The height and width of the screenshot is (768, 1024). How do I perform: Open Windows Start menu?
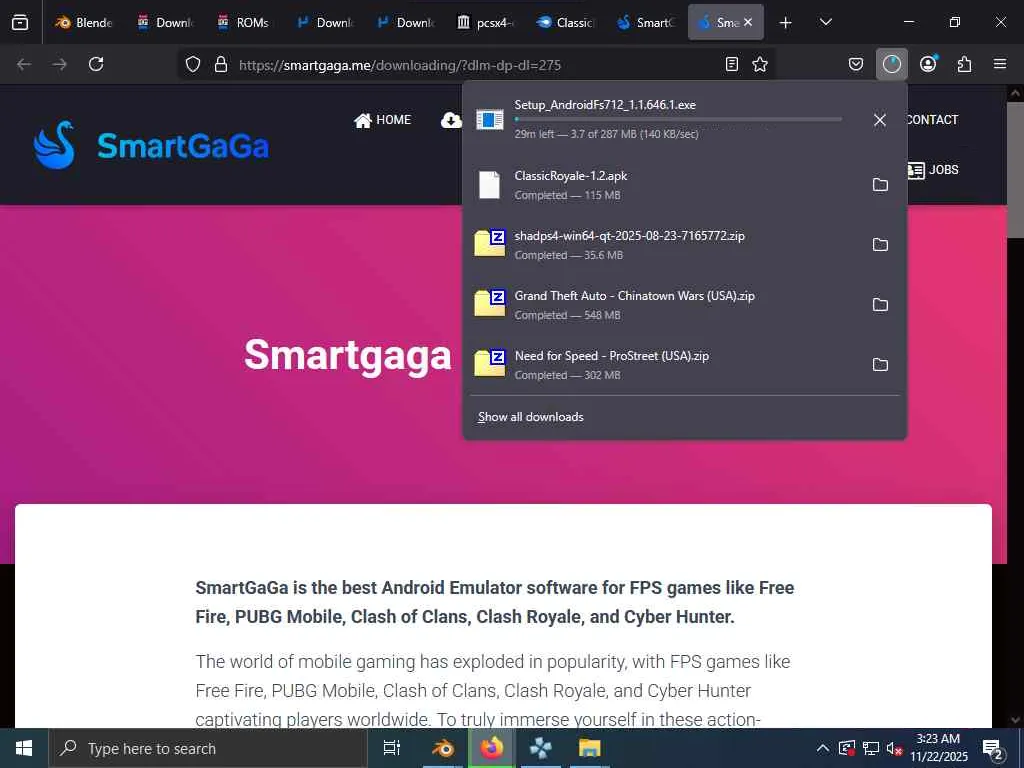pos(24,748)
